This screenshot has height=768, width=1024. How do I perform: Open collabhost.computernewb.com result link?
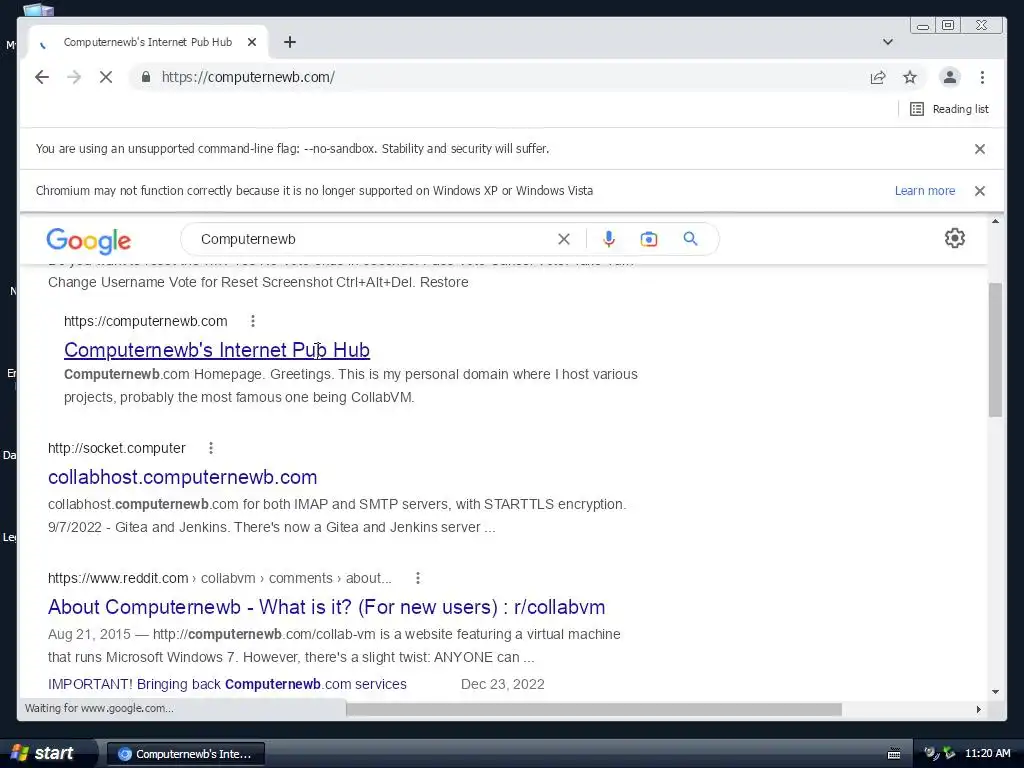182,477
